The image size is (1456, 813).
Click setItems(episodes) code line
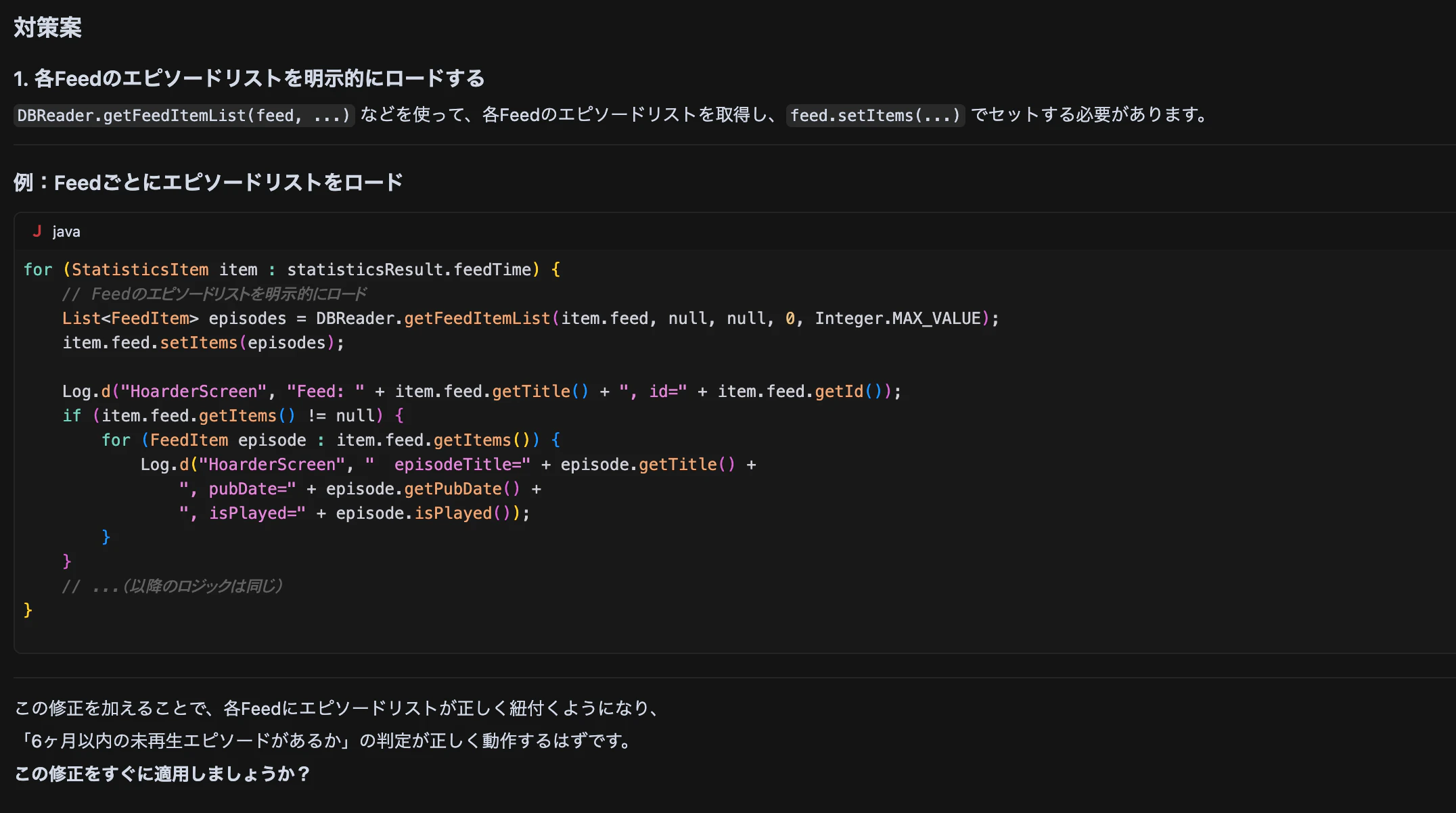[x=203, y=343]
